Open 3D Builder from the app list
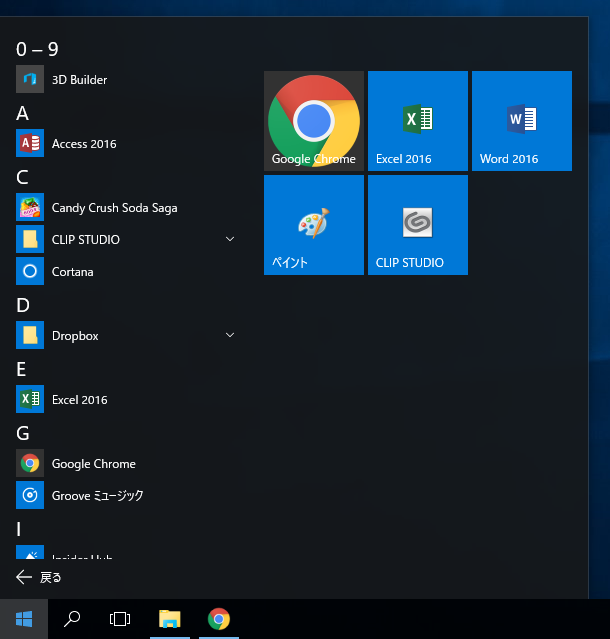The width and height of the screenshot is (610, 639). (x=79, y=80)
